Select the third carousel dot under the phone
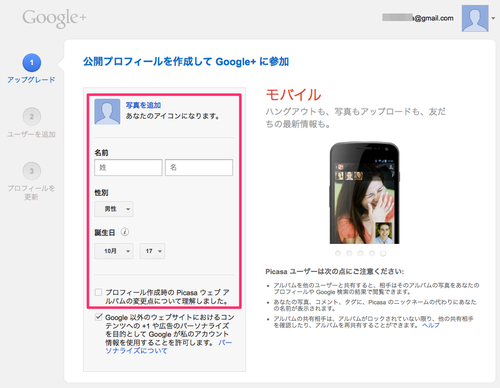 click(x=361, y=253)
